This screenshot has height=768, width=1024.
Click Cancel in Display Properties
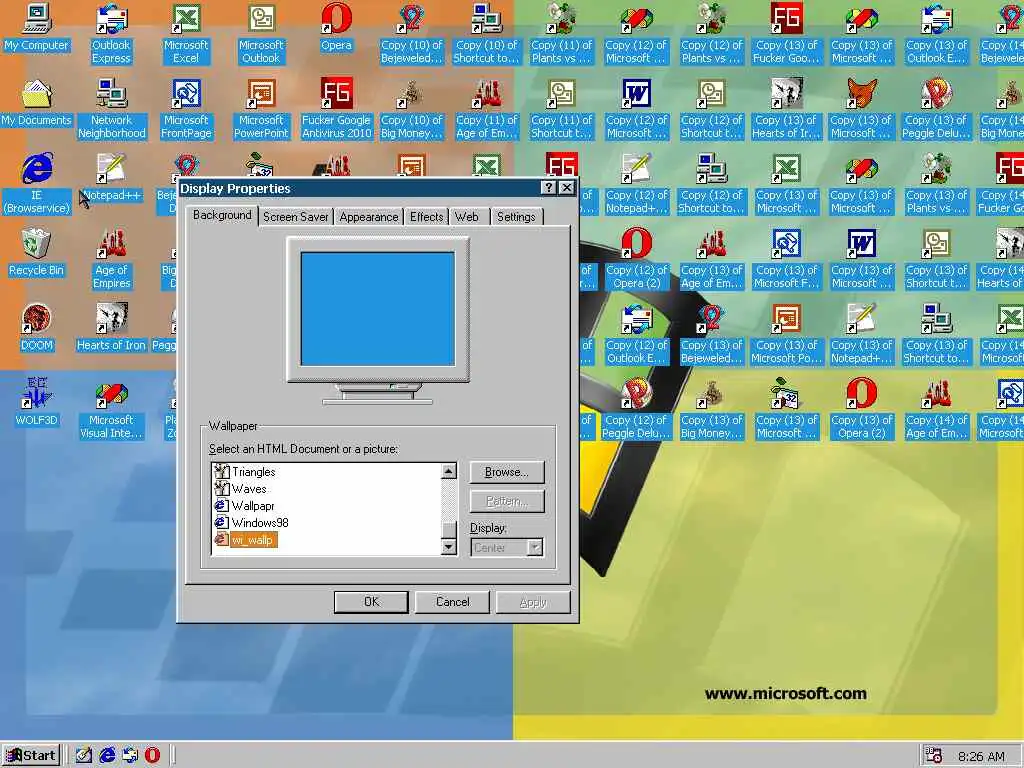(452, 602)
